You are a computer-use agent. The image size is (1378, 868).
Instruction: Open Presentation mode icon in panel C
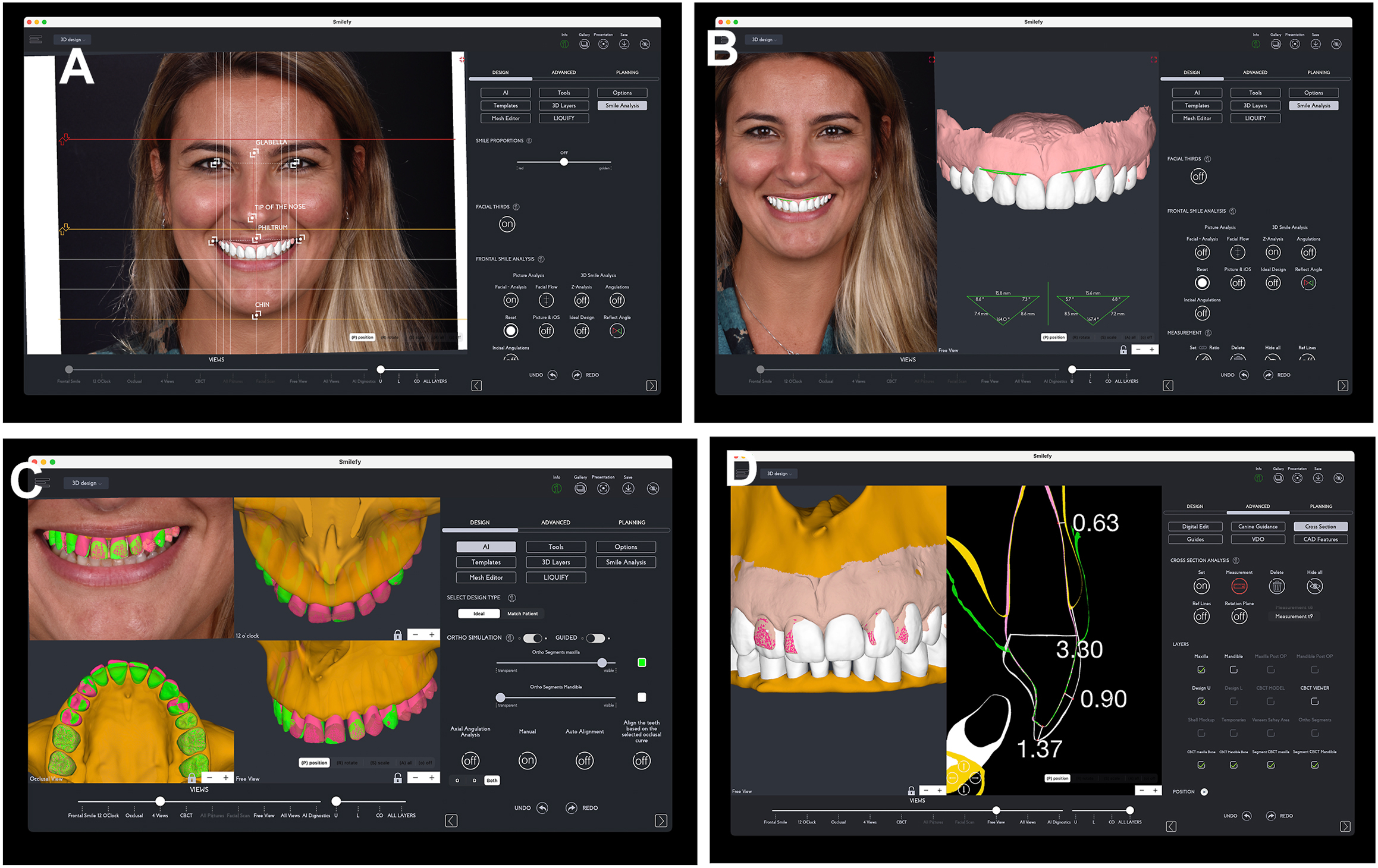[603, 488]
